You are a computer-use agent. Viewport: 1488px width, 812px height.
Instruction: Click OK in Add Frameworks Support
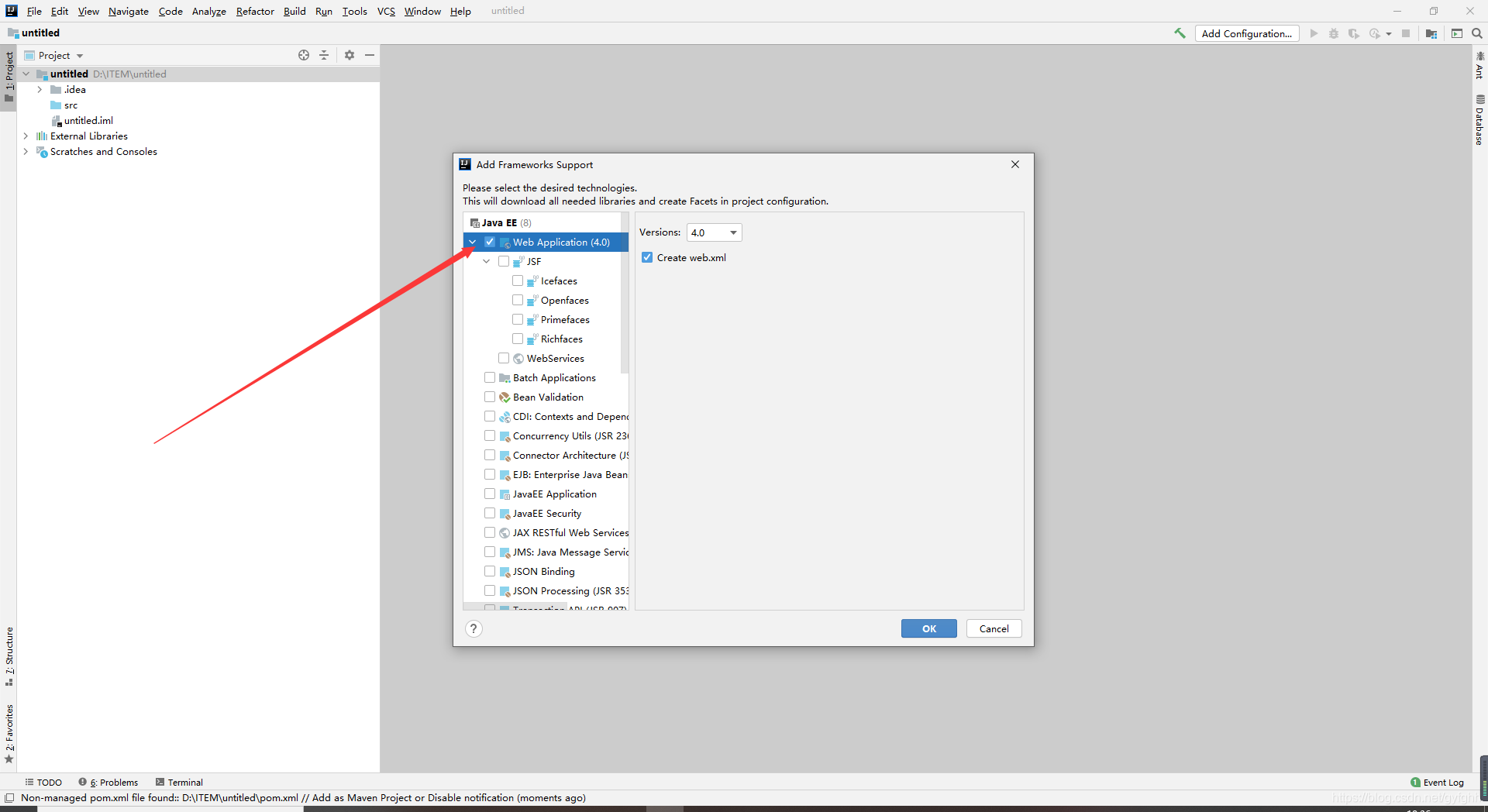(928, 628)
